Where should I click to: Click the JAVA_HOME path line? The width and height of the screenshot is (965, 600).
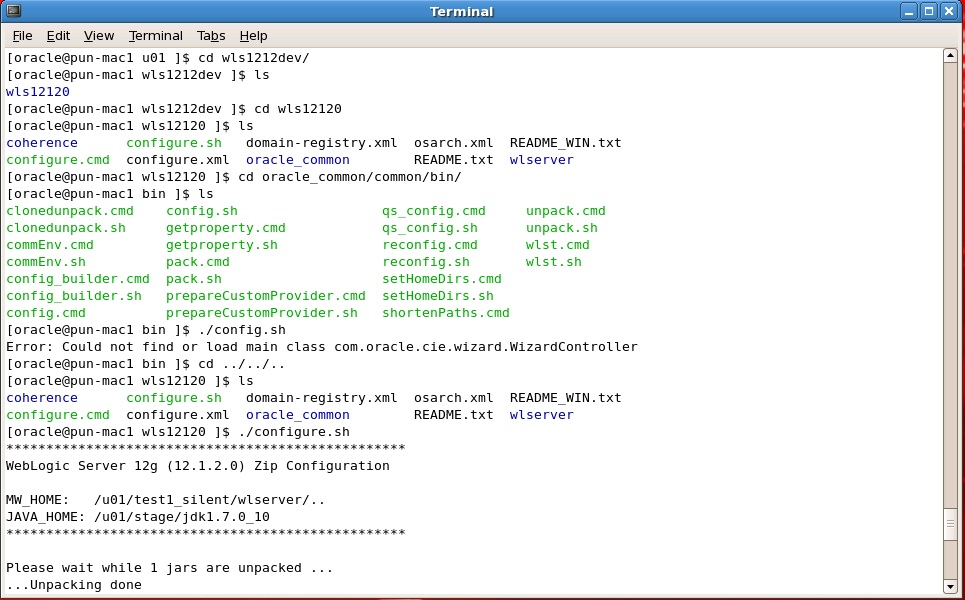tap(138, 517)
